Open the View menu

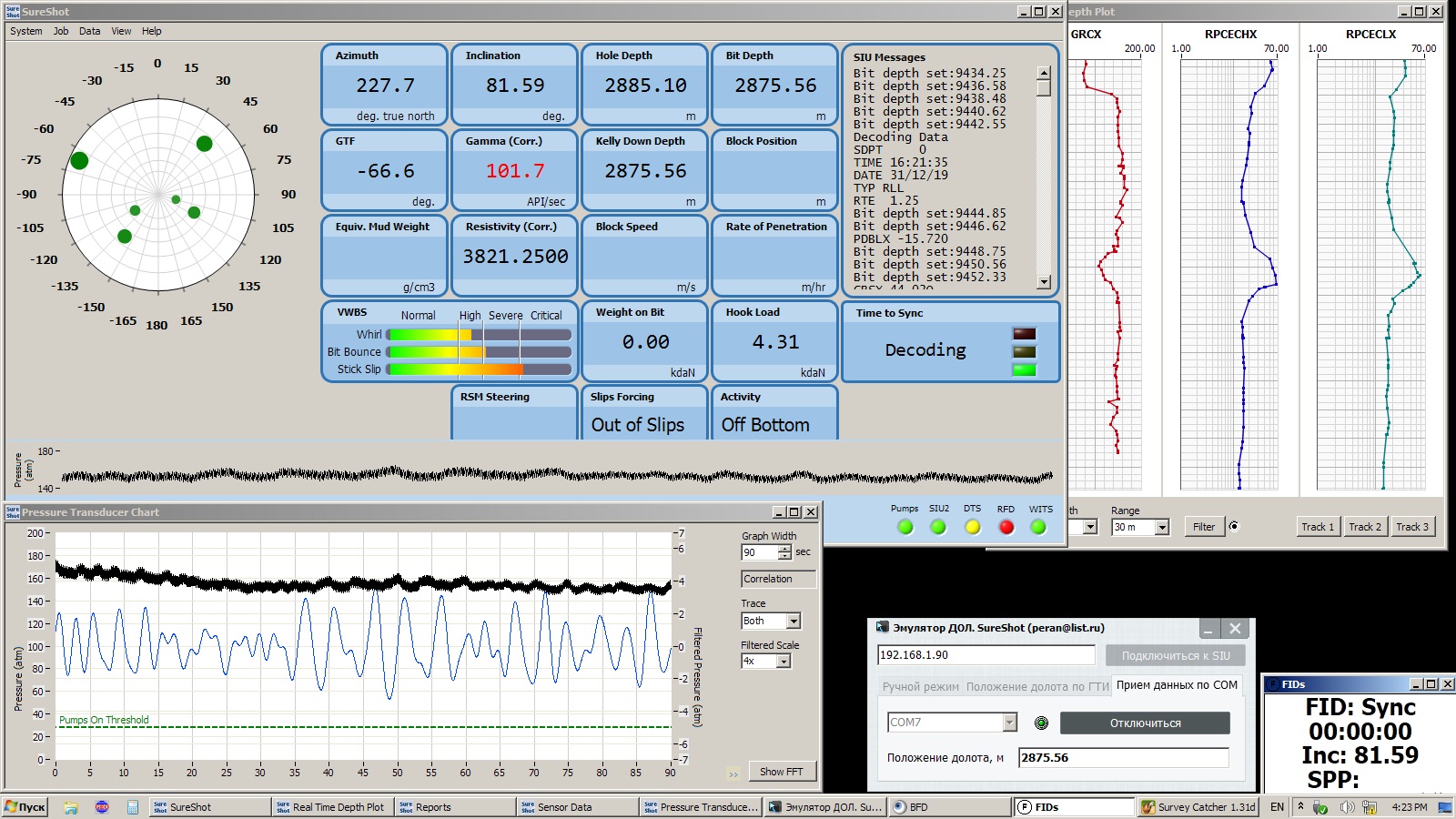click(121, 31)
